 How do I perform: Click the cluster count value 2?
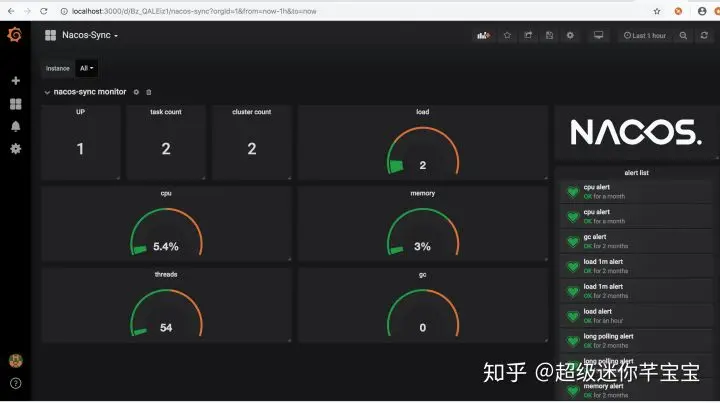click(x=252, y=149)
